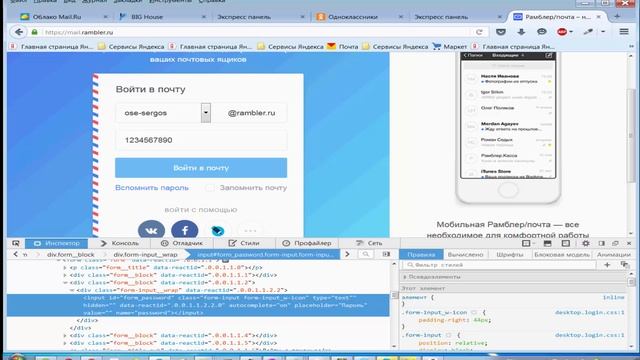The image size is (640, 360).
Task: Switch to the Отладчик devtools tab
Action: point(182,243)
